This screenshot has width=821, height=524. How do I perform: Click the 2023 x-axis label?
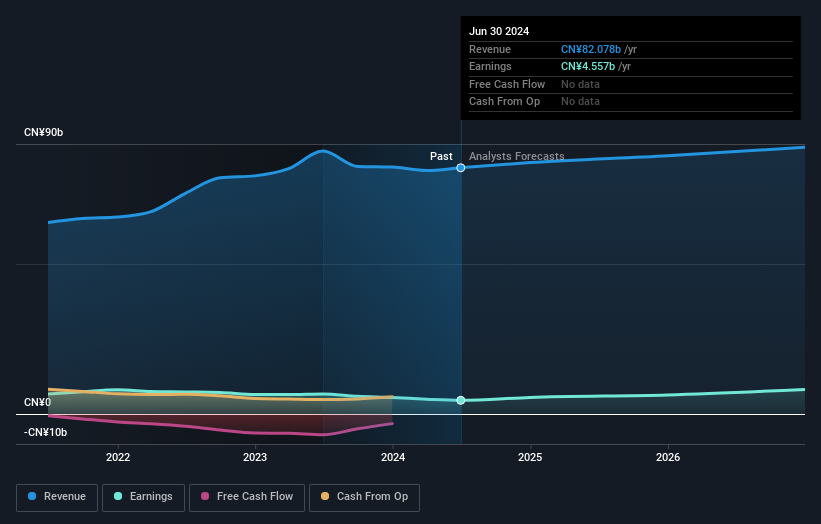[255, 457]
